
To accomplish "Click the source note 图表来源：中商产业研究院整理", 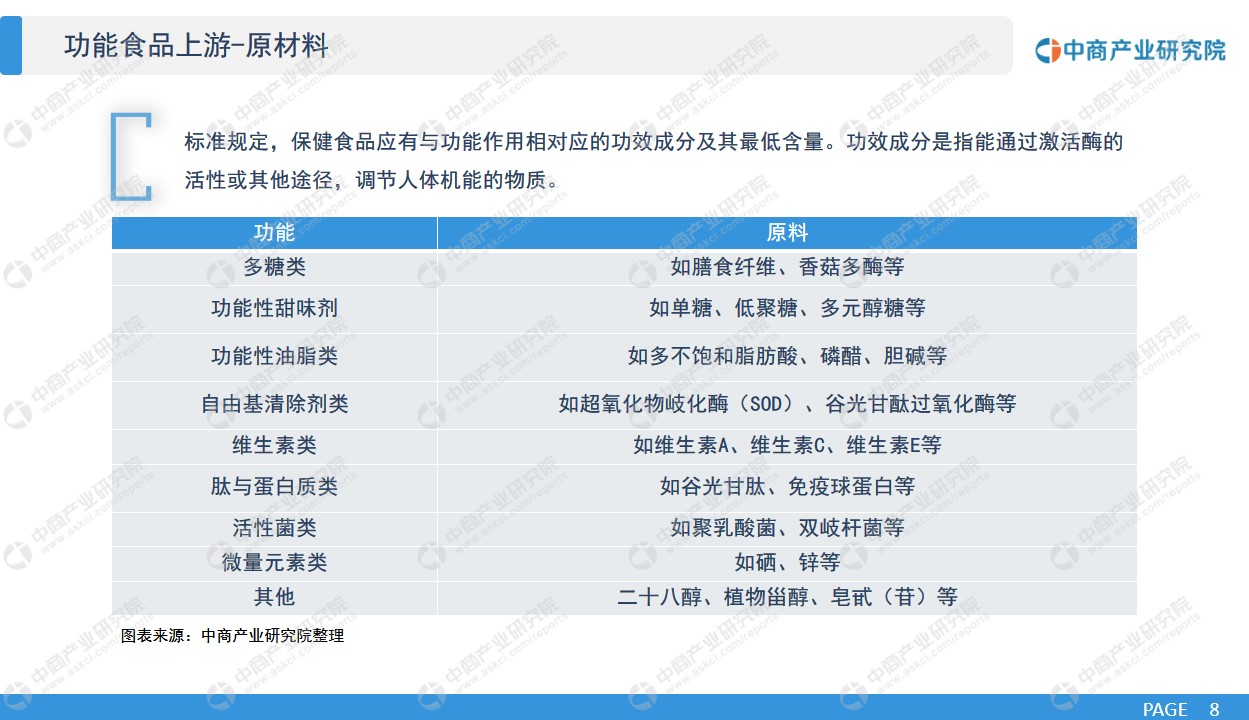I will 232,636.
